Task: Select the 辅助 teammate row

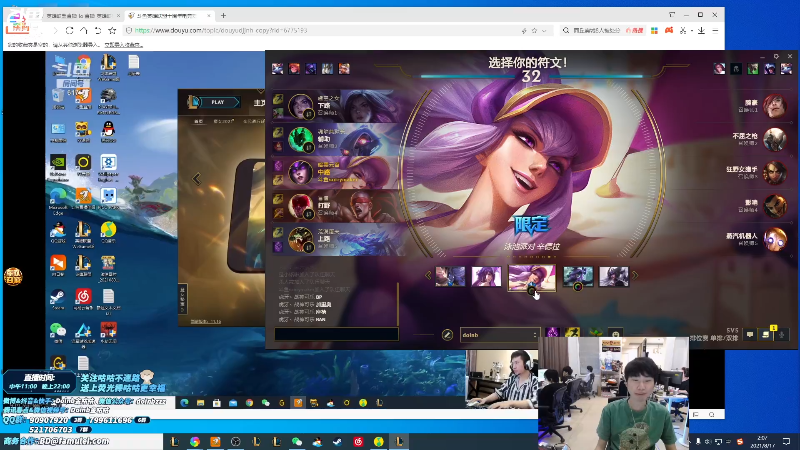Action: 337,139
